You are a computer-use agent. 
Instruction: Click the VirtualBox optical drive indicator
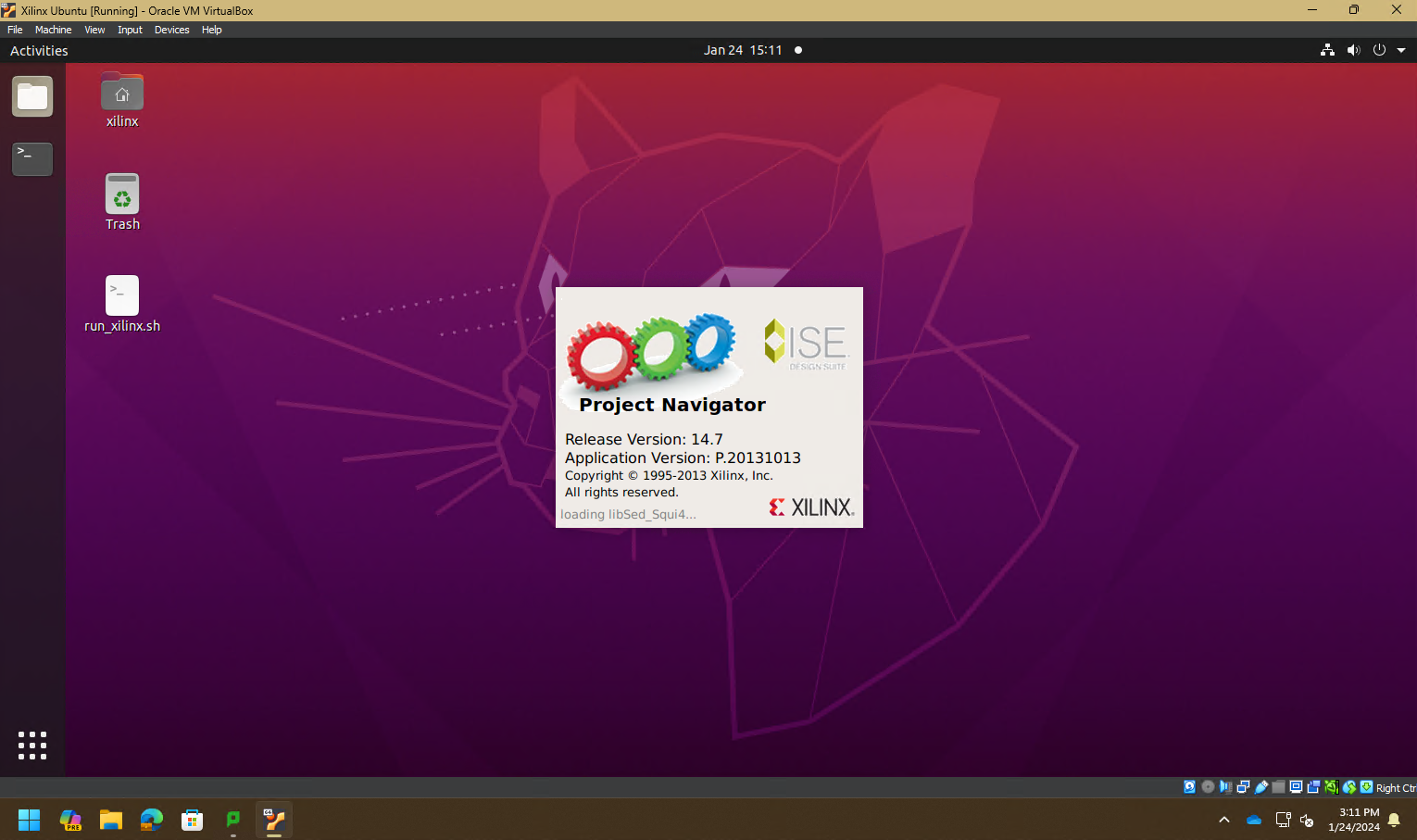pos(1208,787)
